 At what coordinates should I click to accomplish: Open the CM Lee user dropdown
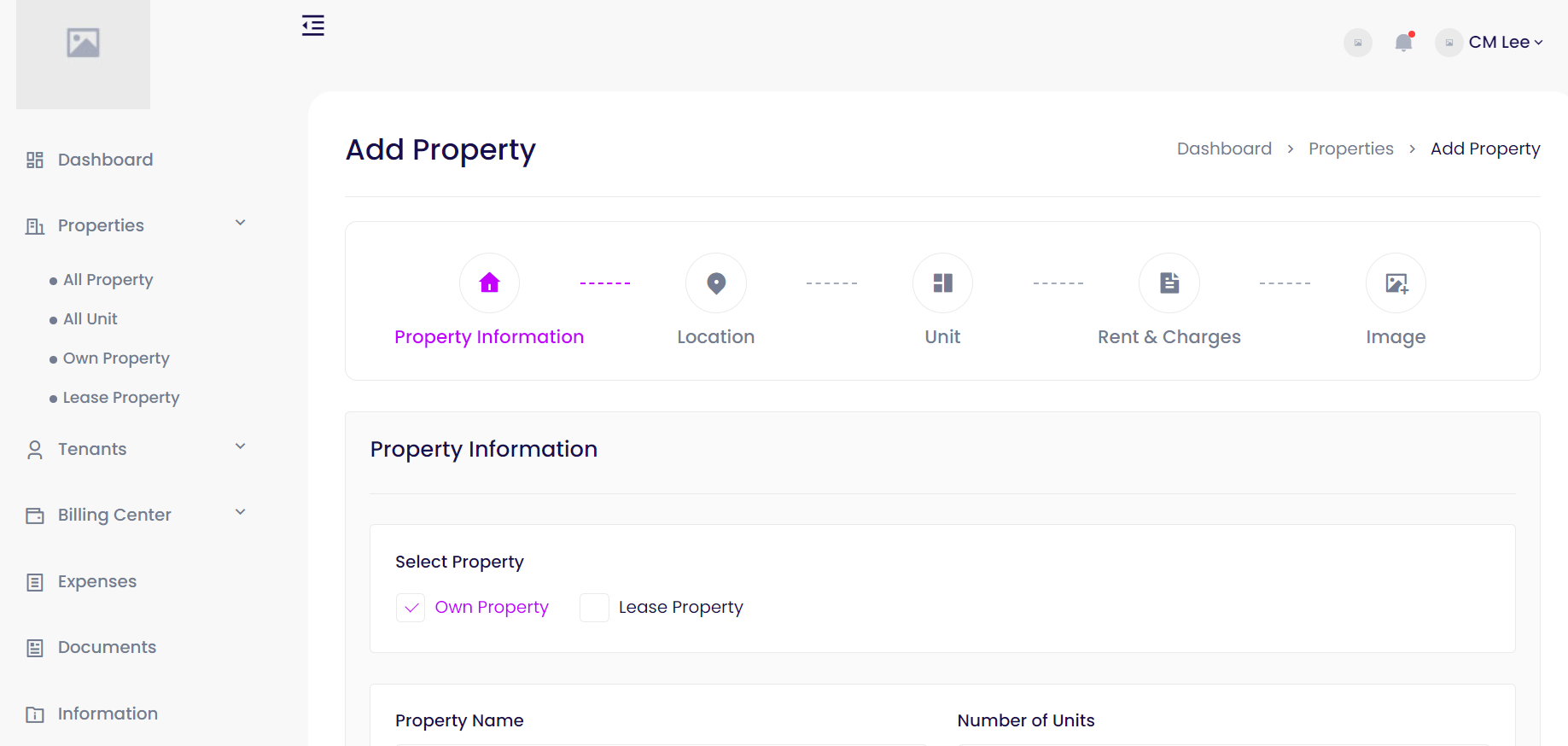1506,43
